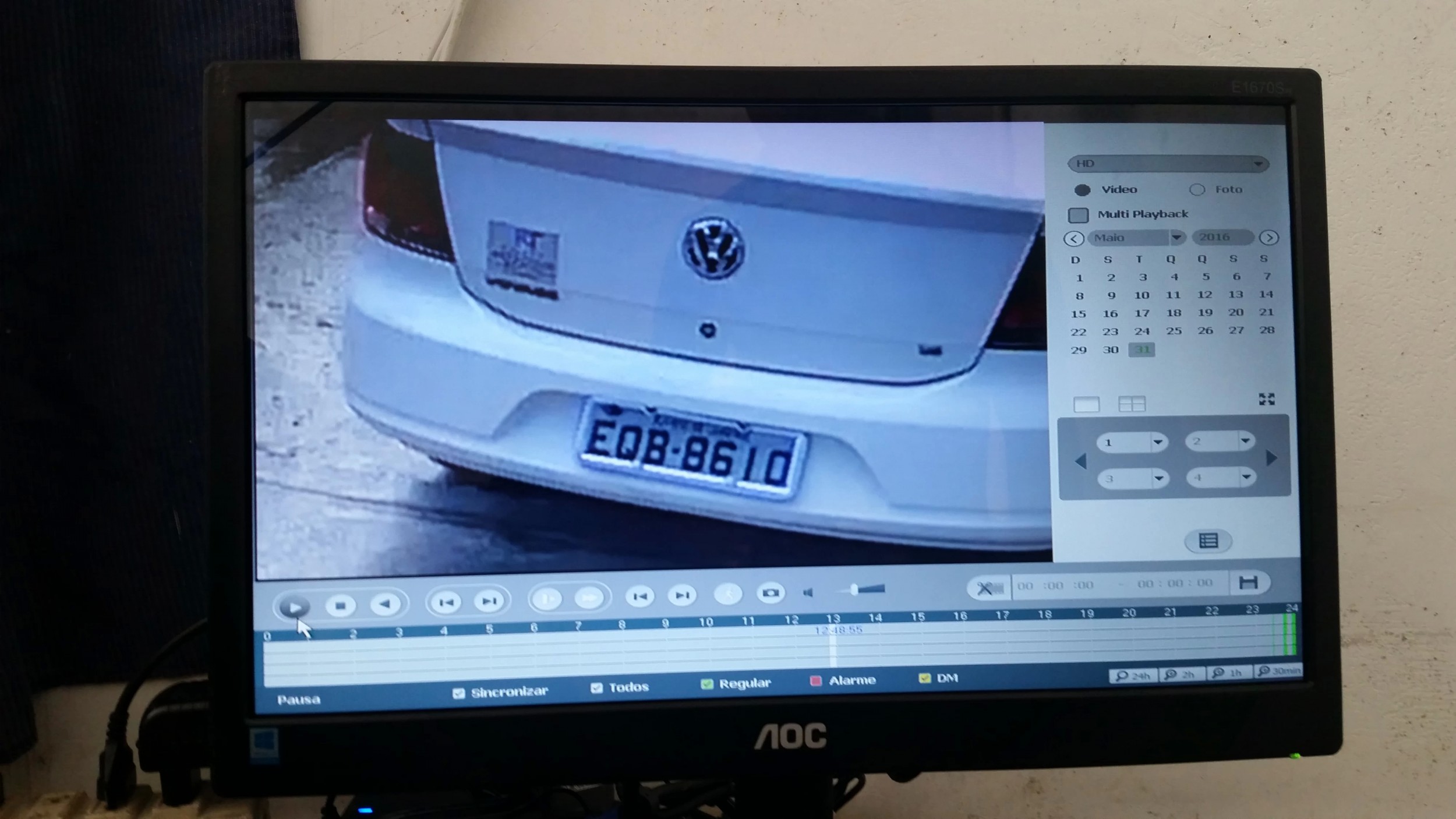Screen dimensions: 1456x819
Task: Toggle the Alarme recording checkbox
Action: 816,680
